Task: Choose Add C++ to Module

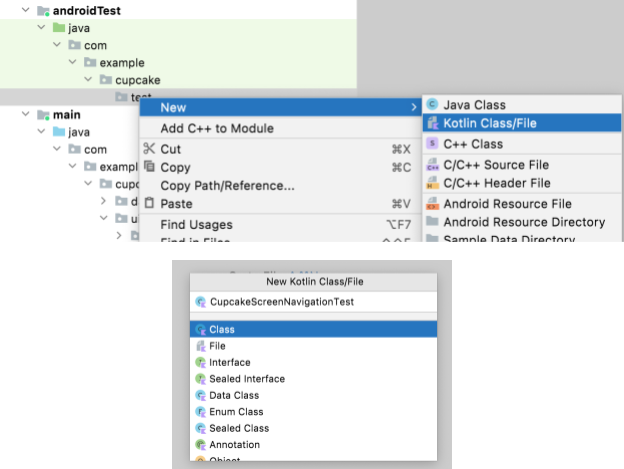Action: coord(216,128)
